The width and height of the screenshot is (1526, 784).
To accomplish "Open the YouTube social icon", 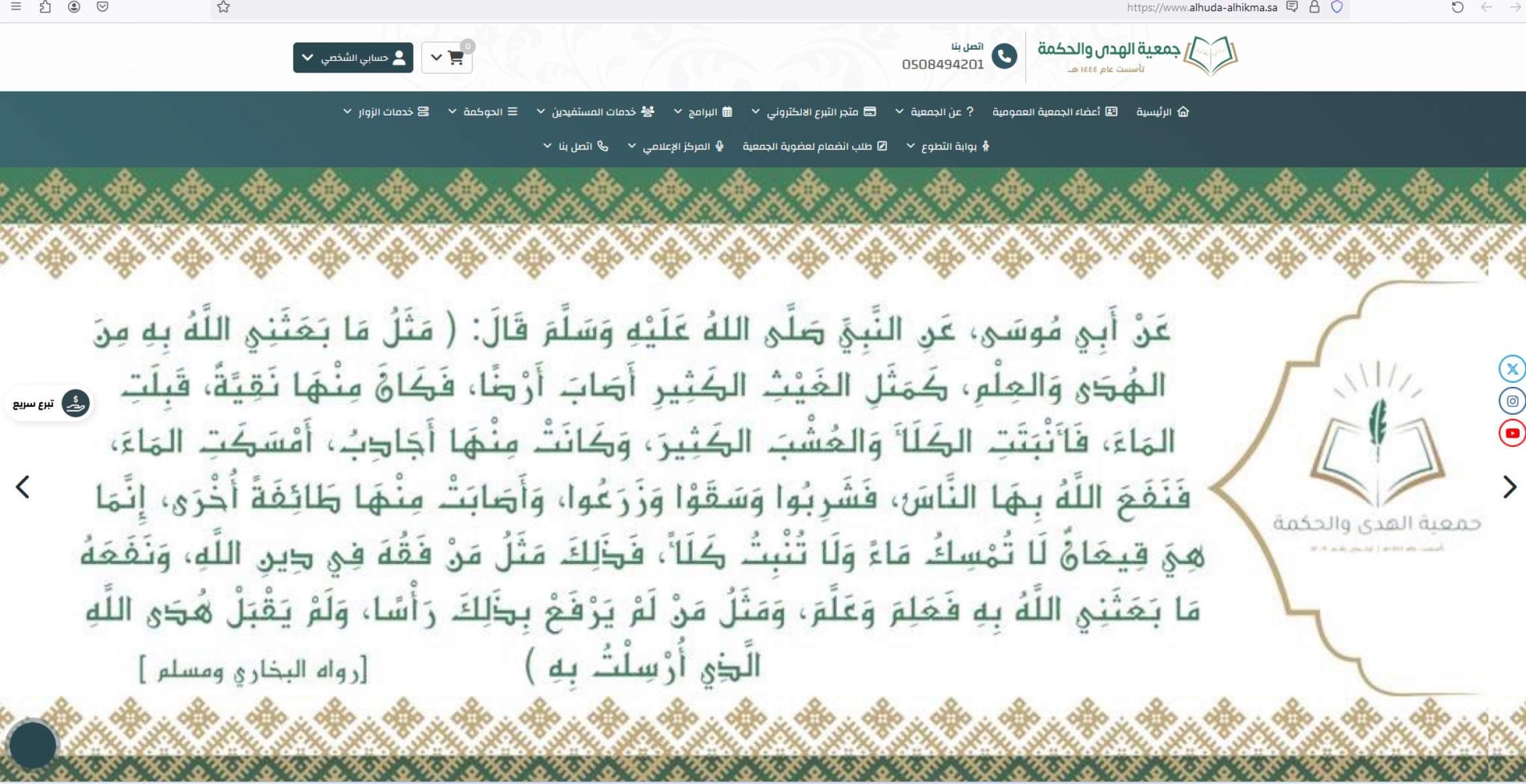I will (x=1512, y=433).
